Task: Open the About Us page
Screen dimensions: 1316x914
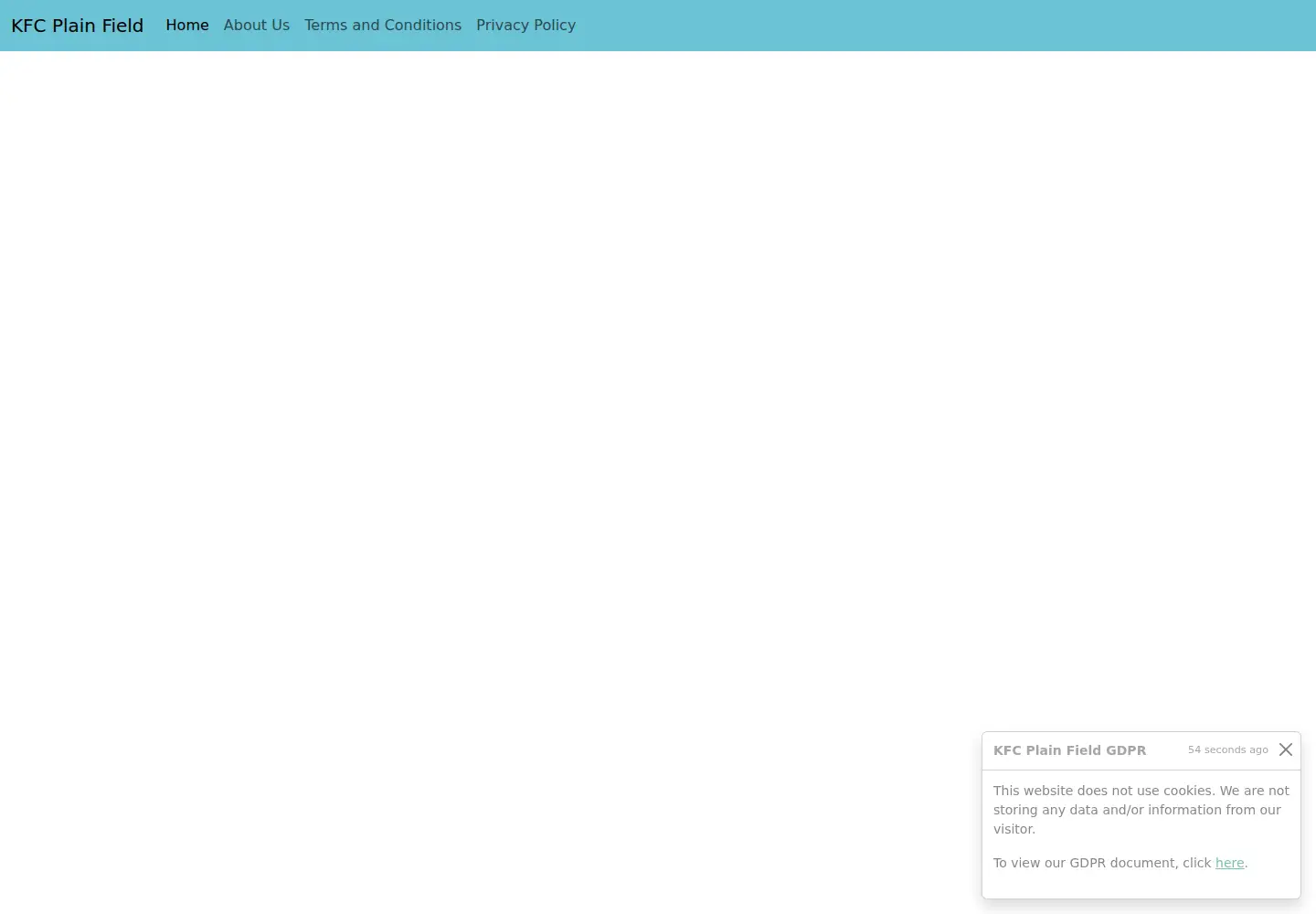Action: (x=257, y=26)
